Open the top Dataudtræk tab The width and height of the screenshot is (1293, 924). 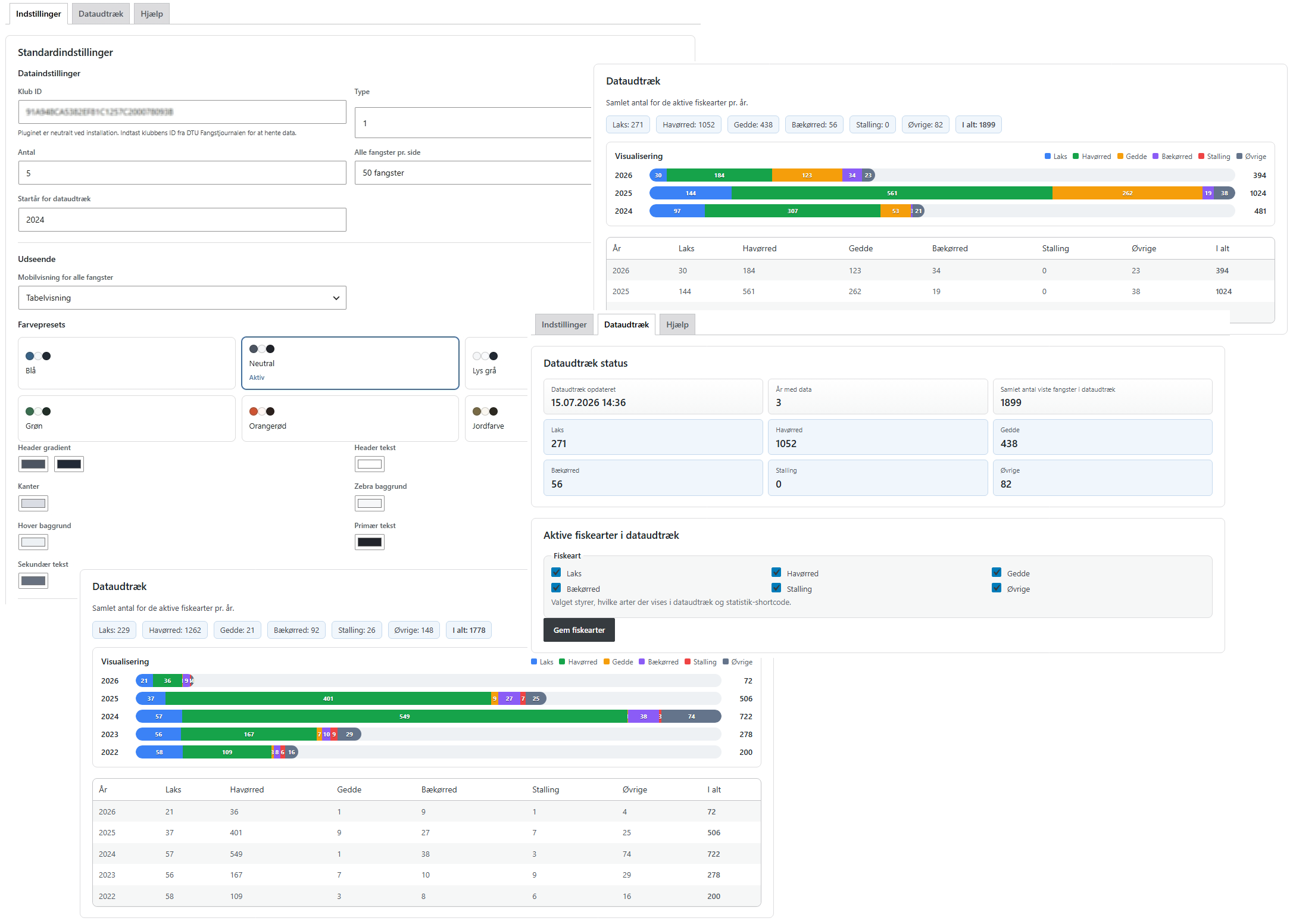101,14
